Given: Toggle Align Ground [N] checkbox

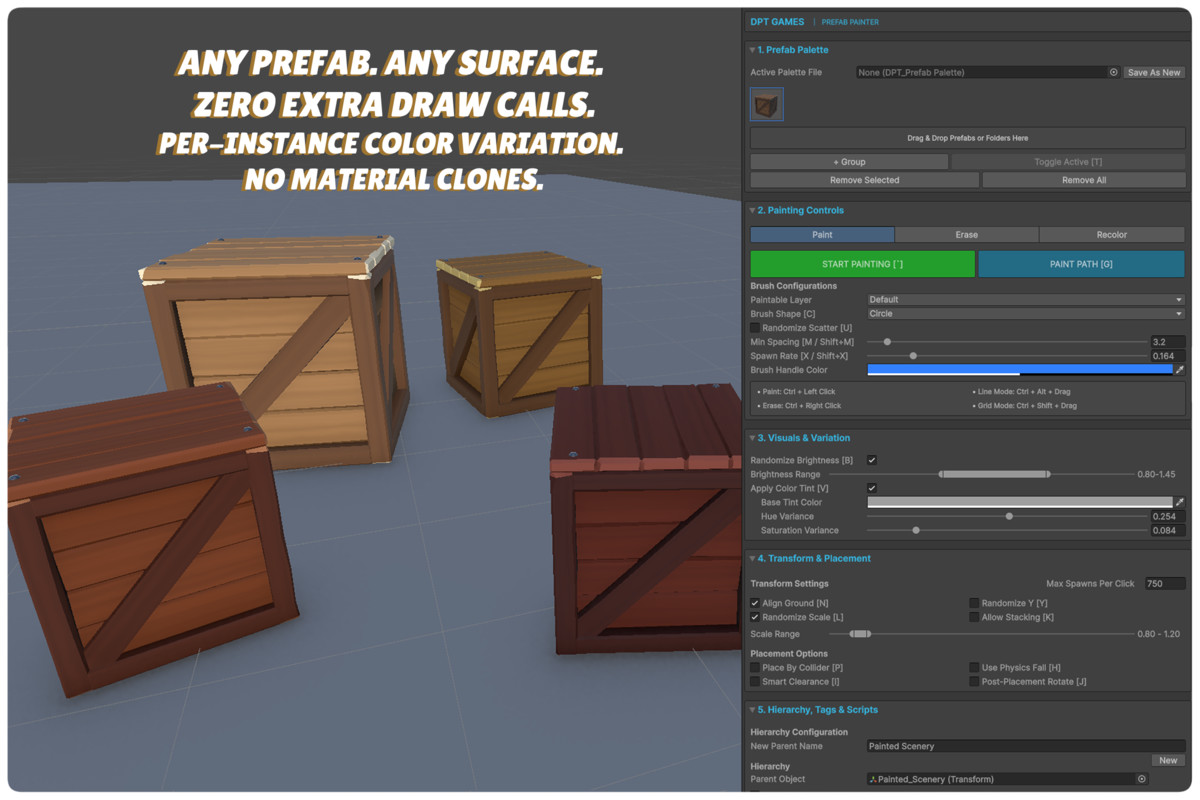Looking at the screenshot, I should click(x=755, y=603).
